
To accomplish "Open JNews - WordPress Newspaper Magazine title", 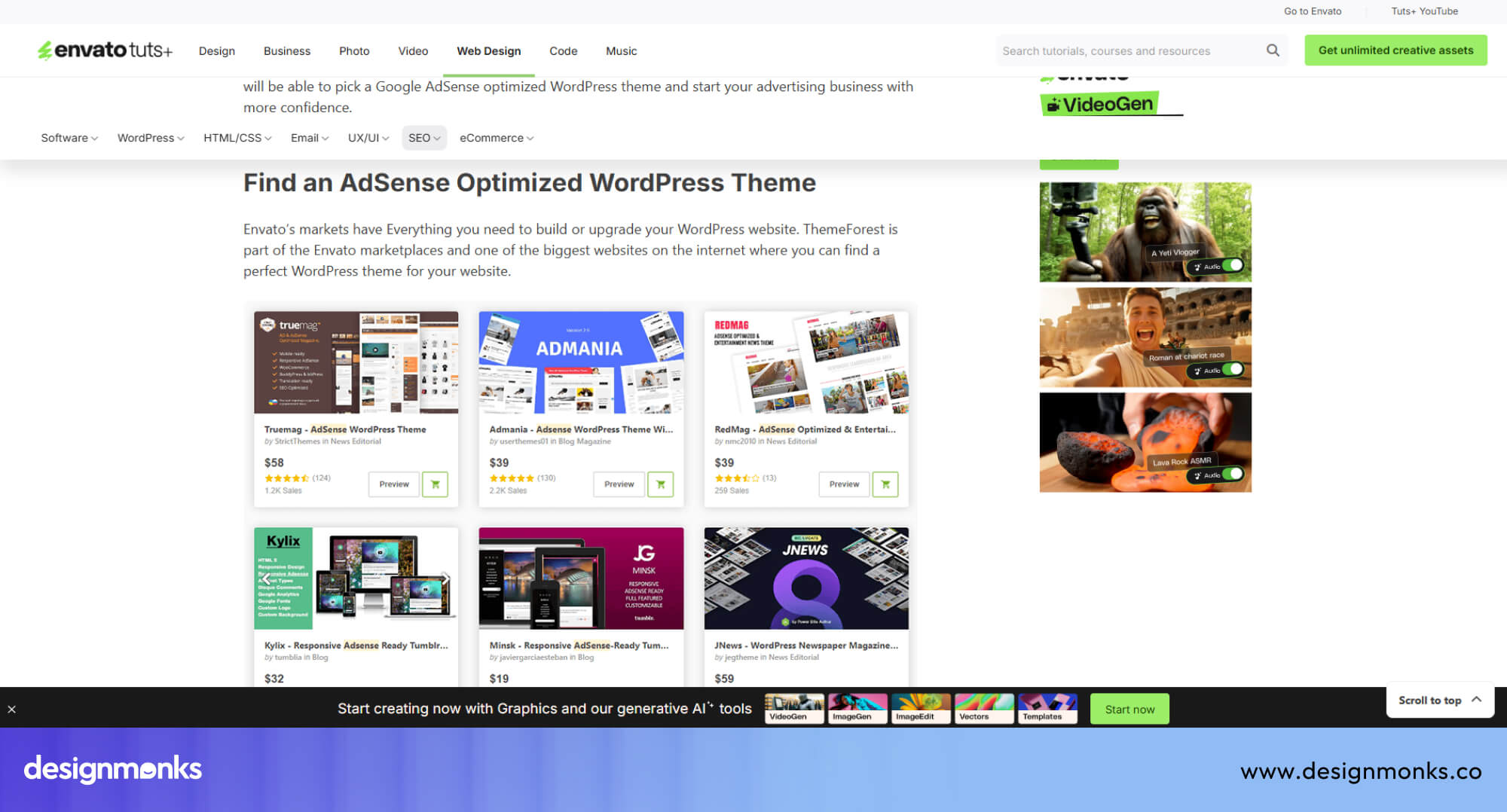I will [x=805, y=646].
